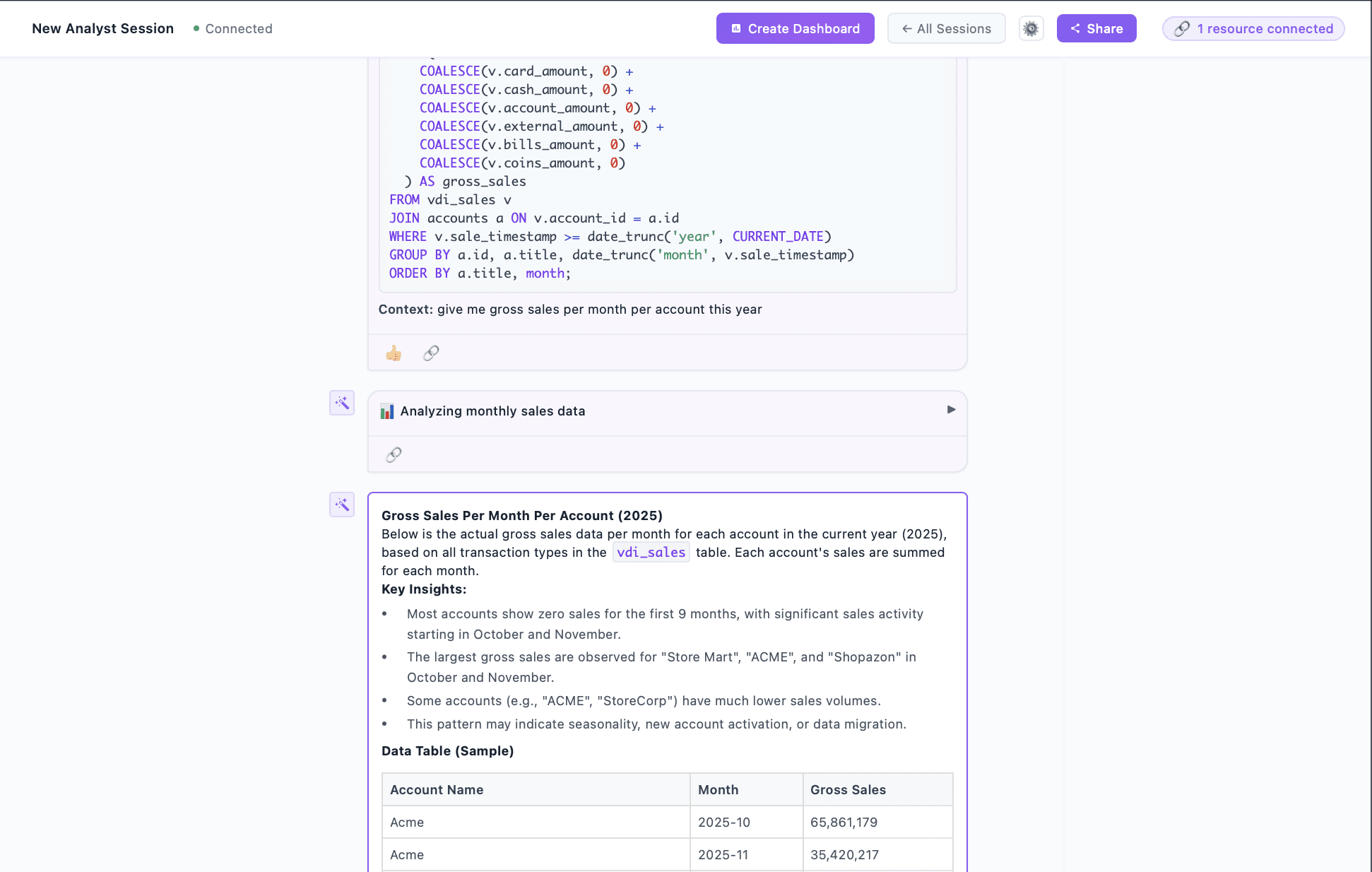Go back to All Sessions
The image size is (1372, 872).
(x=946, y=29)
